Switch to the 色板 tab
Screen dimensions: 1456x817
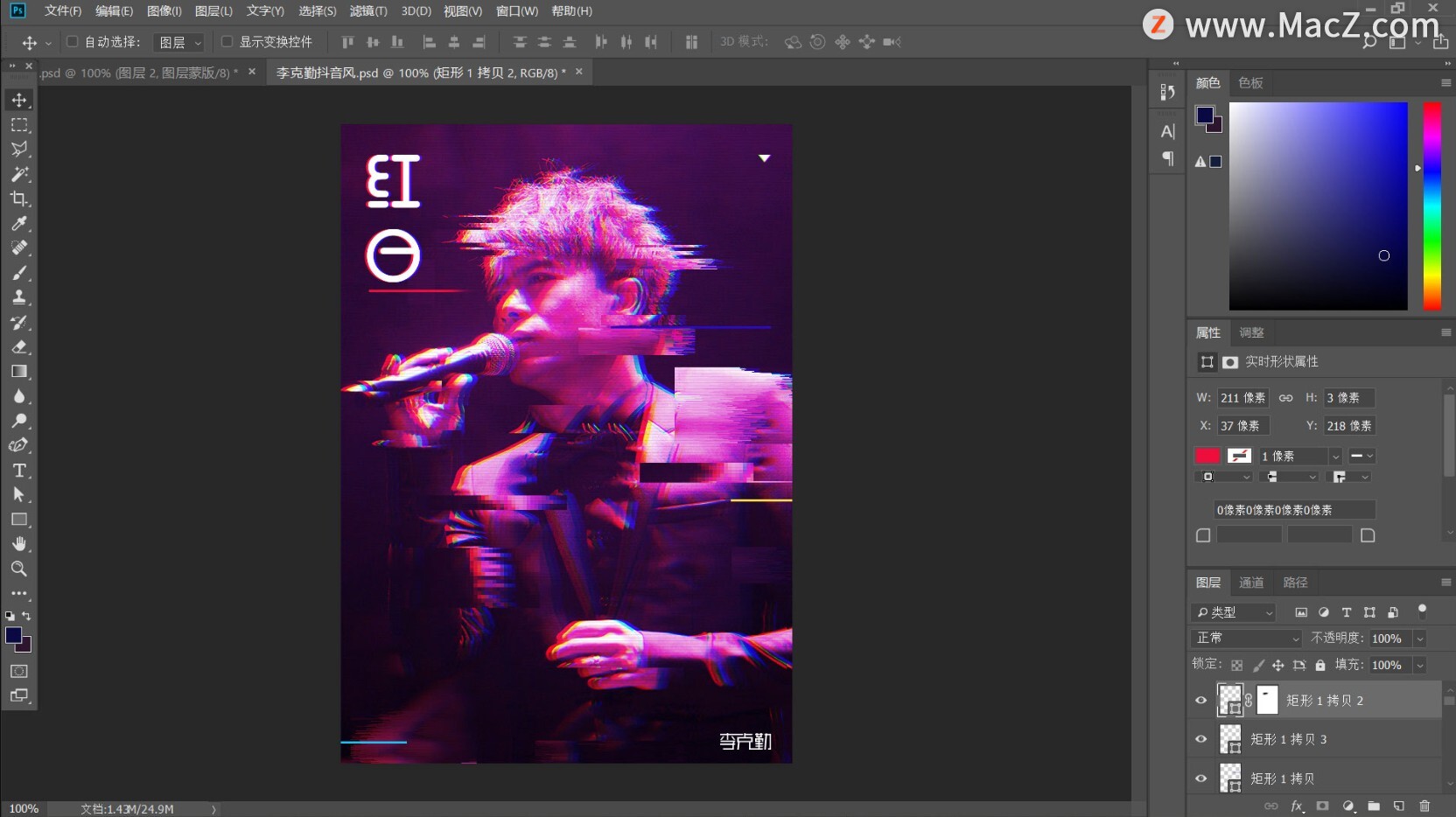[1250, 83]
